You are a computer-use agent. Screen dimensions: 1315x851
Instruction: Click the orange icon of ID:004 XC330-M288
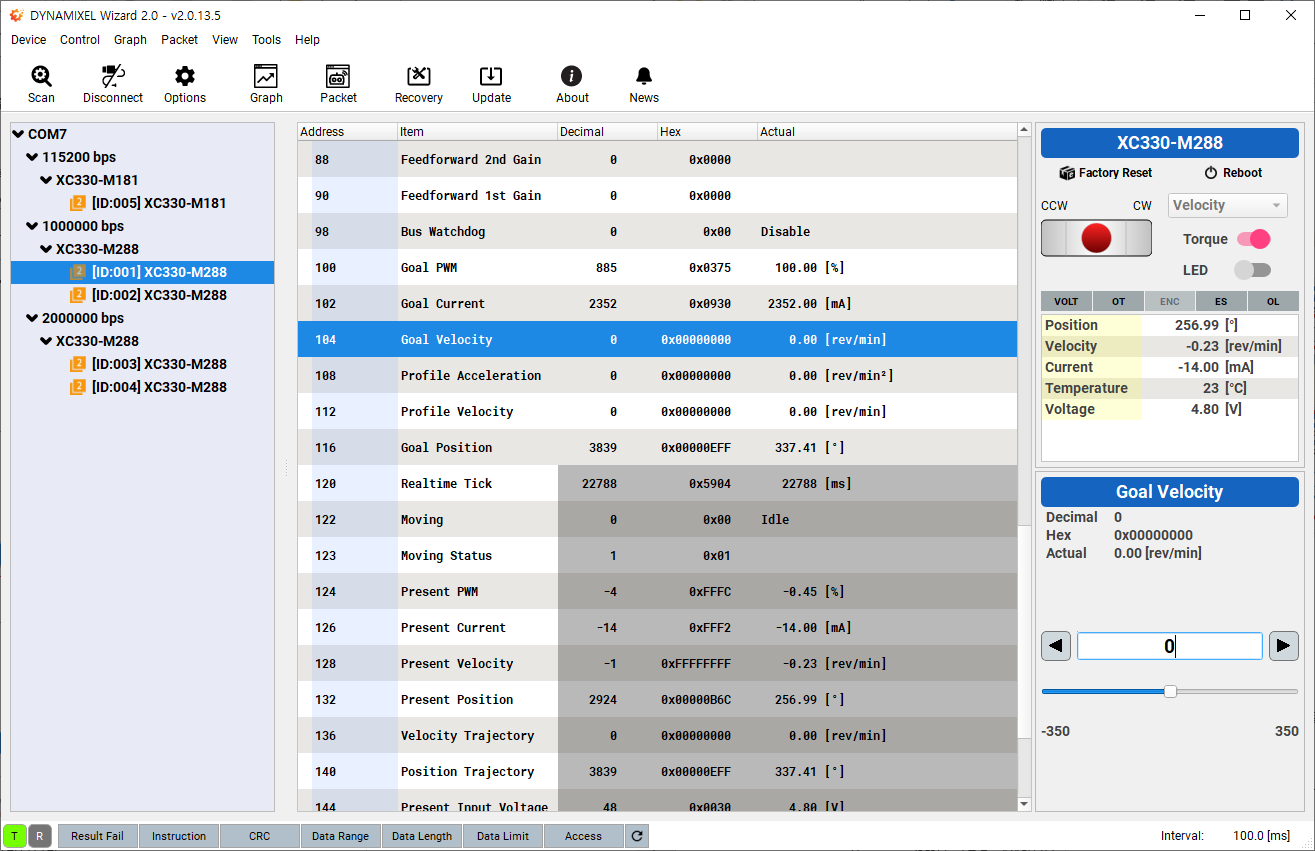click(x=78, y=387)
